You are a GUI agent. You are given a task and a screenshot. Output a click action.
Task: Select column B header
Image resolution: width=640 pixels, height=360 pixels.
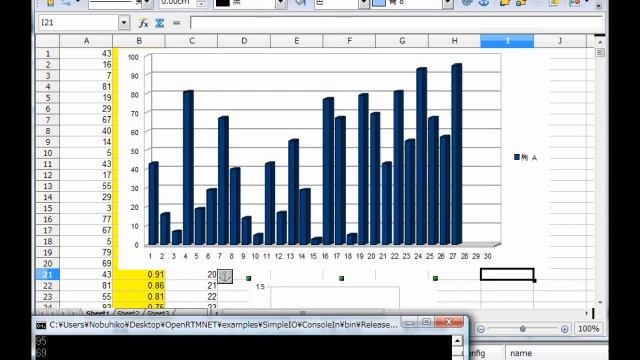[139, 41]
